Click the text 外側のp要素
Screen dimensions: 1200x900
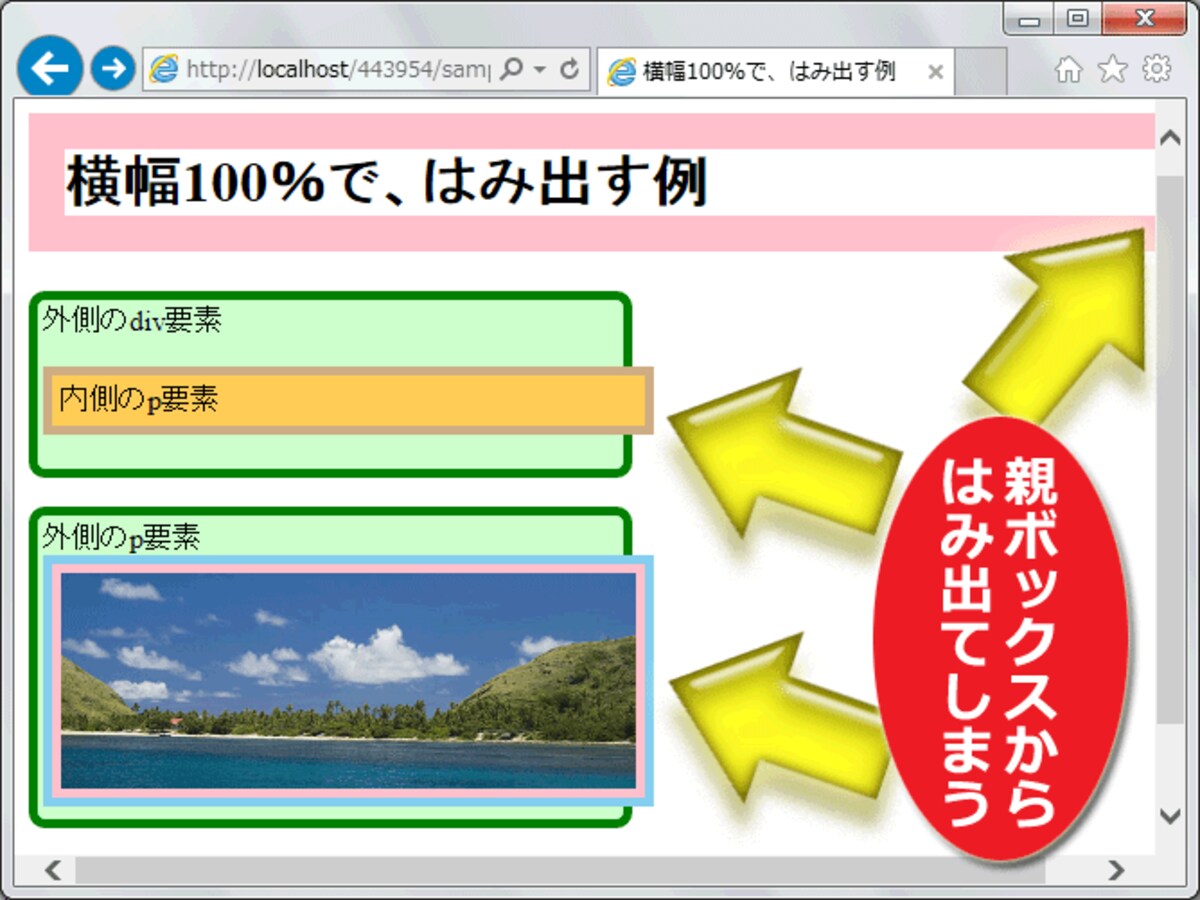[x=121, y=537]
